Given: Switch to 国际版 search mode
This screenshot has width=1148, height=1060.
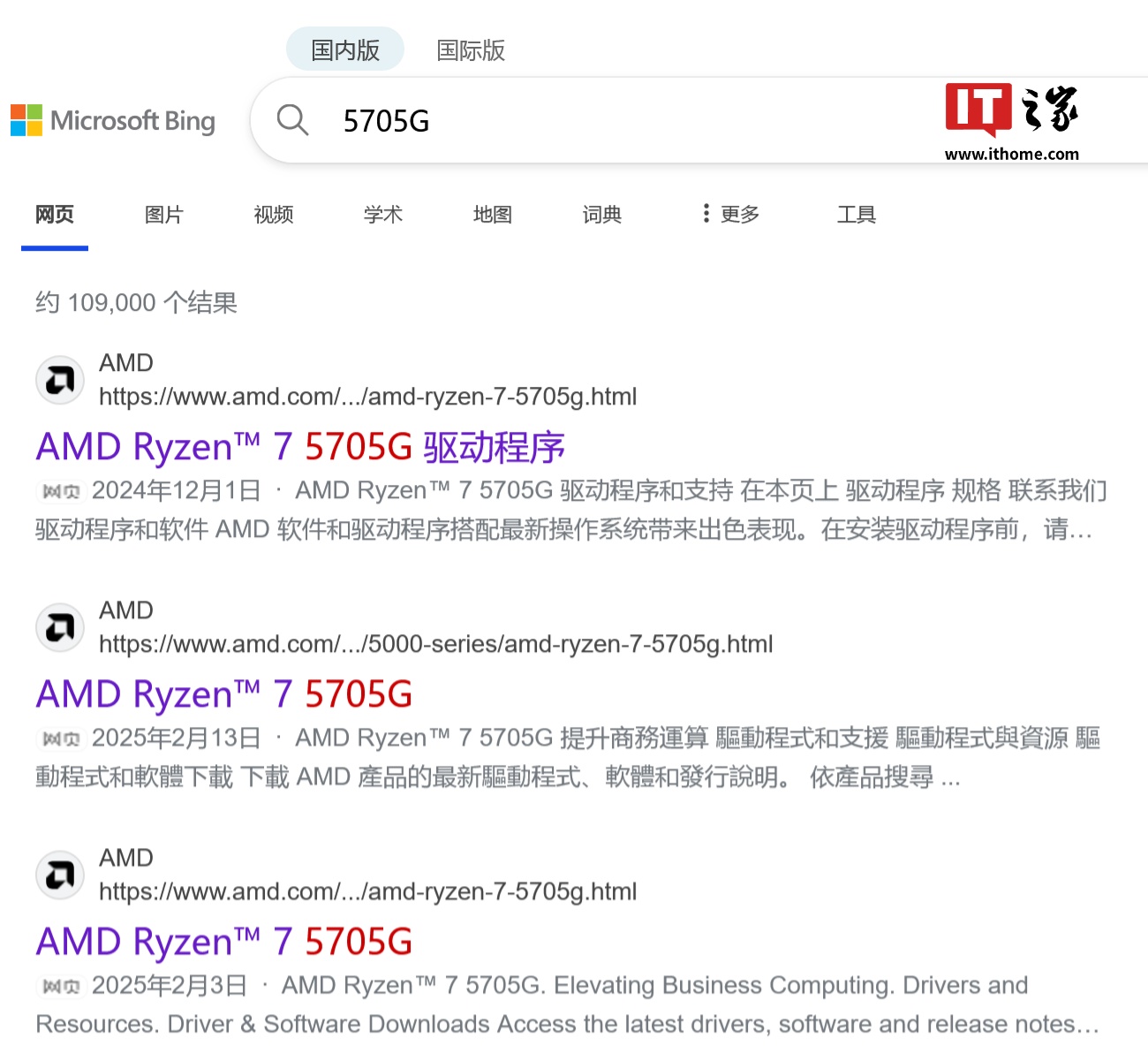Looking at the screenshot, I should [471, 49].
